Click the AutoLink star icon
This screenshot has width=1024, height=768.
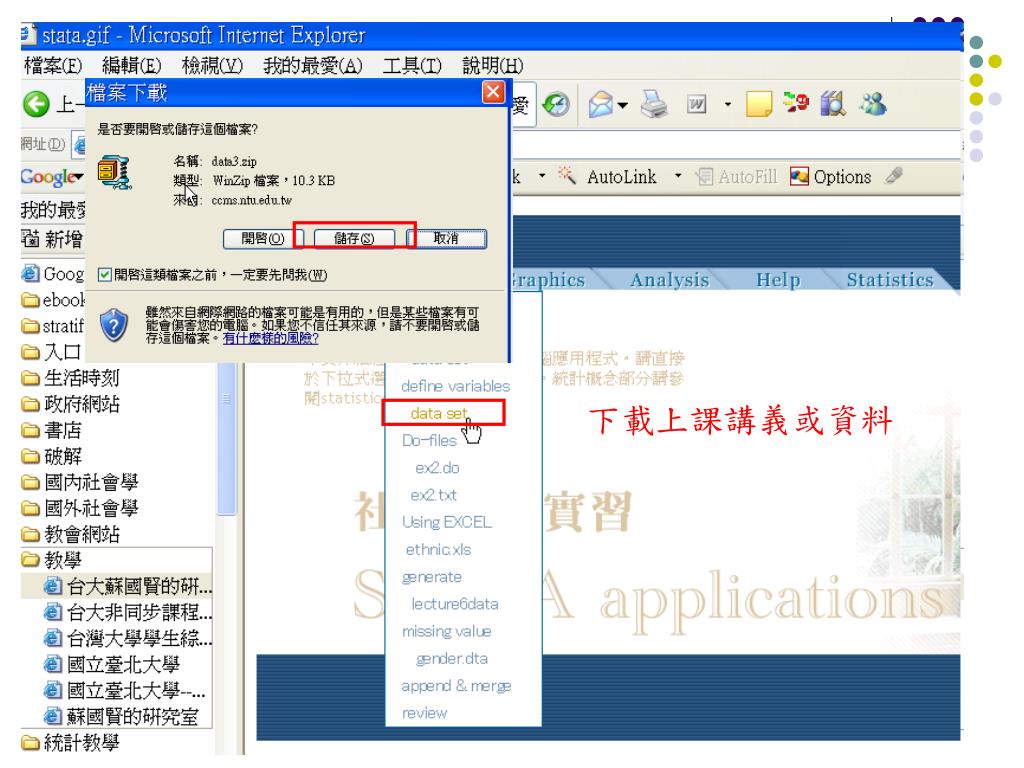tap(567, 175)
